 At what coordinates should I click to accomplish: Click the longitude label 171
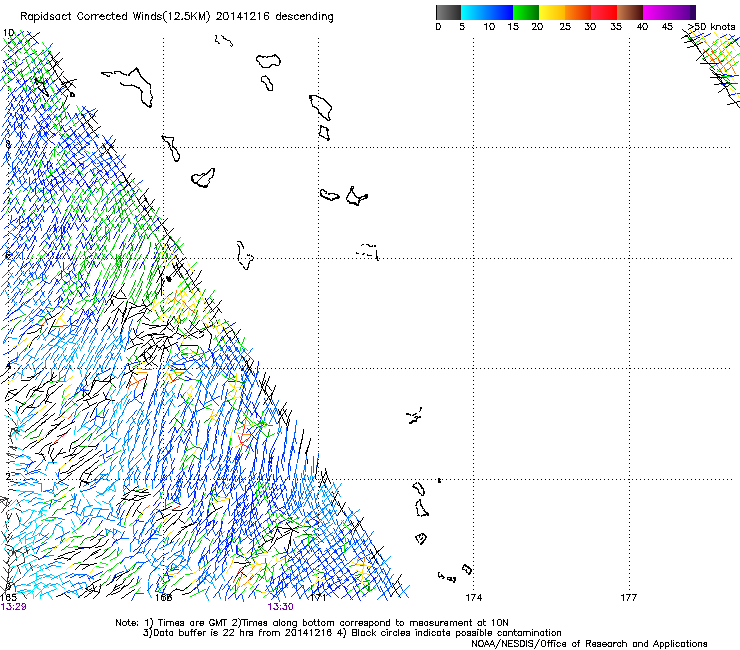(318, 598)
